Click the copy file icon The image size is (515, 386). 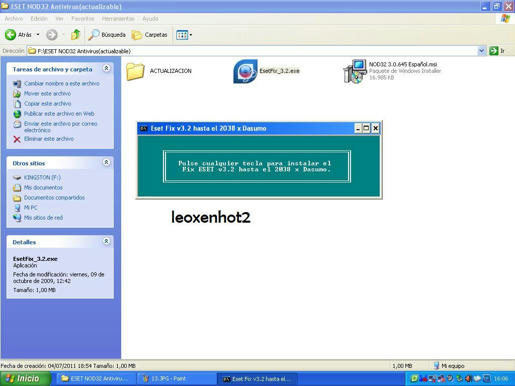click(x=17, y=104)
